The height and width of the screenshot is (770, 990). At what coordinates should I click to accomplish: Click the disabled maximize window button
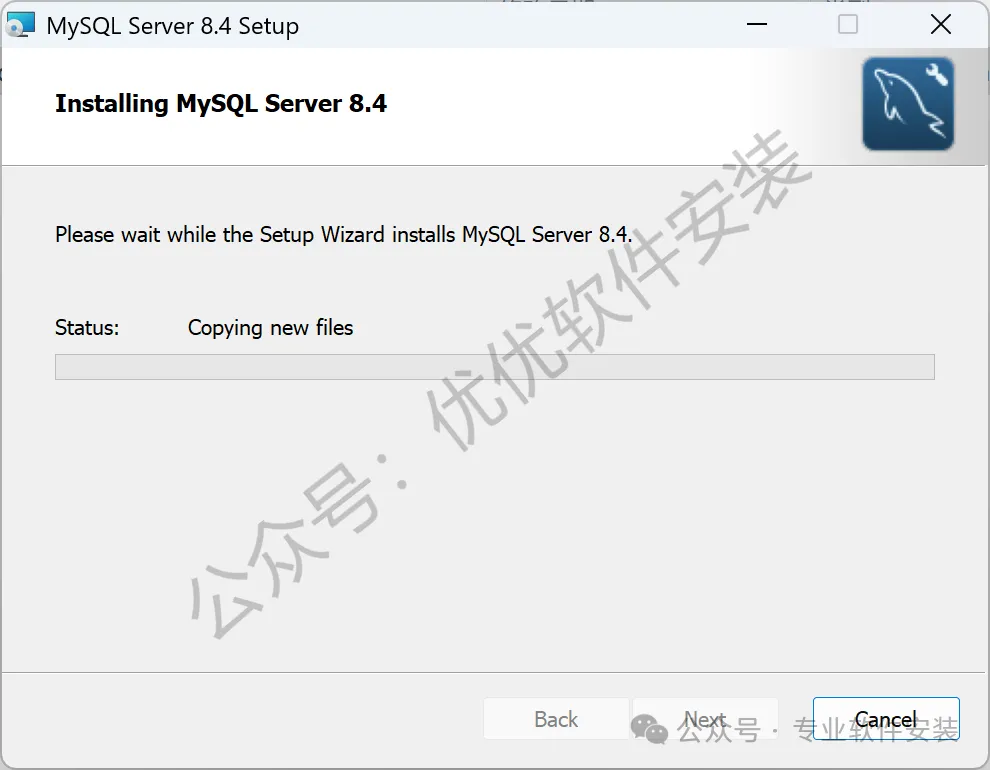(x=847, y=25)
